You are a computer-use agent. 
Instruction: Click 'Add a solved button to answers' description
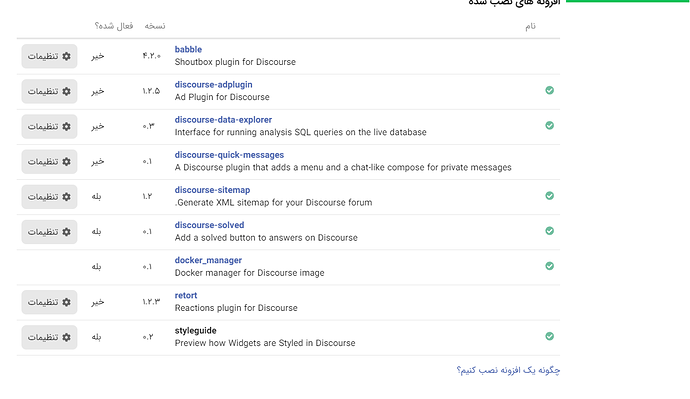(266, 238)
